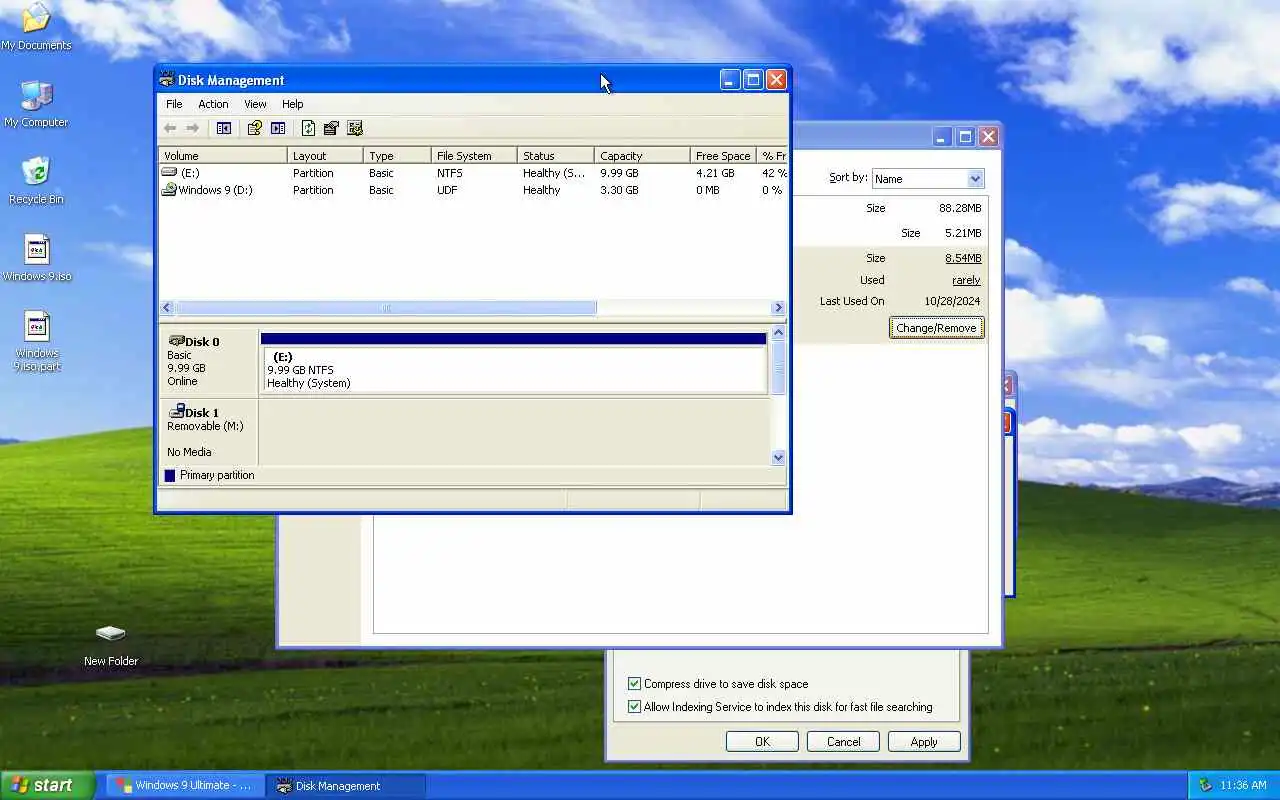Click the 'No Media' text under Disk 1
Viewport: 1280px width, 800px height.
[x=189, y=452]
